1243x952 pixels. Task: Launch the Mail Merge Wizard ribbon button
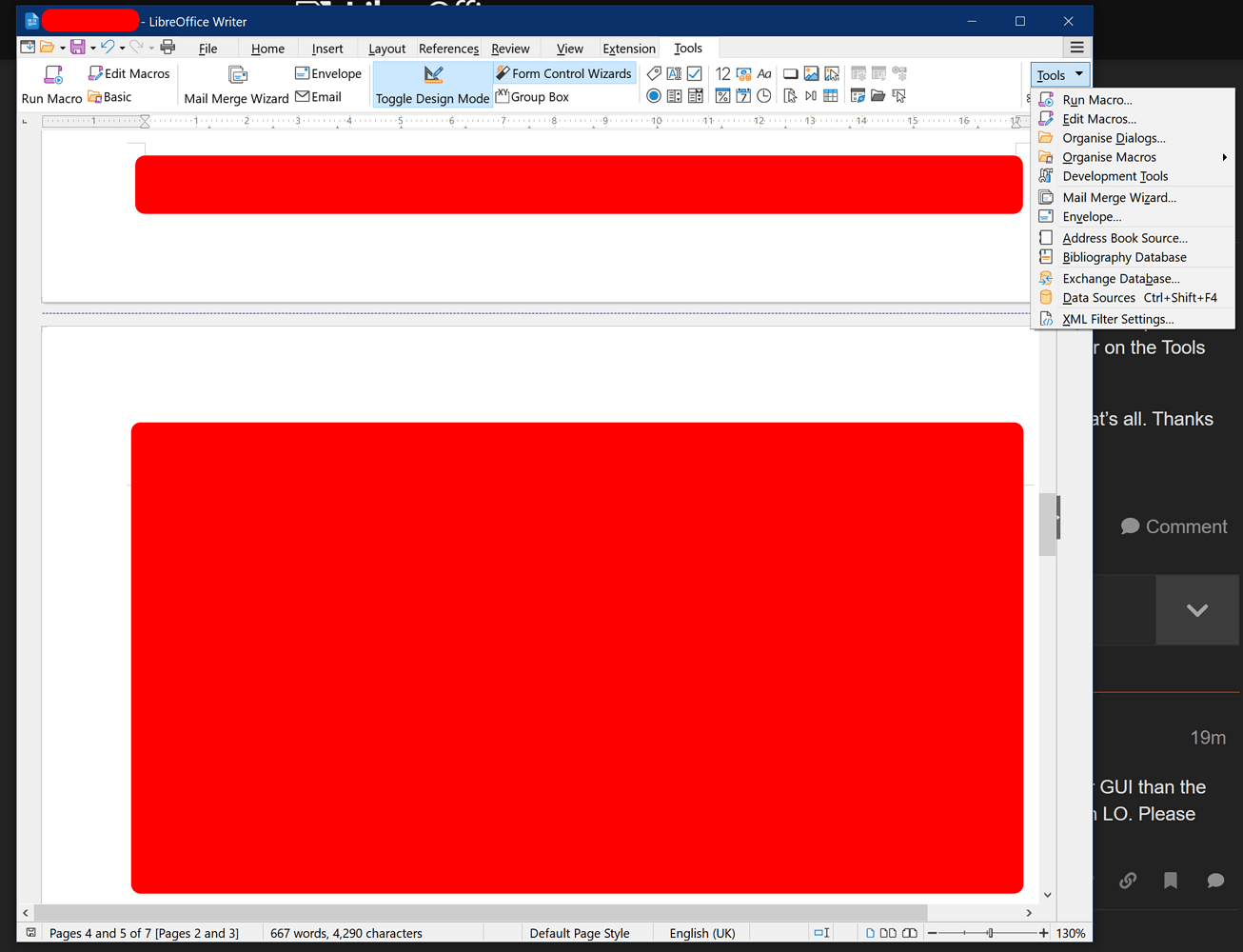236,85
